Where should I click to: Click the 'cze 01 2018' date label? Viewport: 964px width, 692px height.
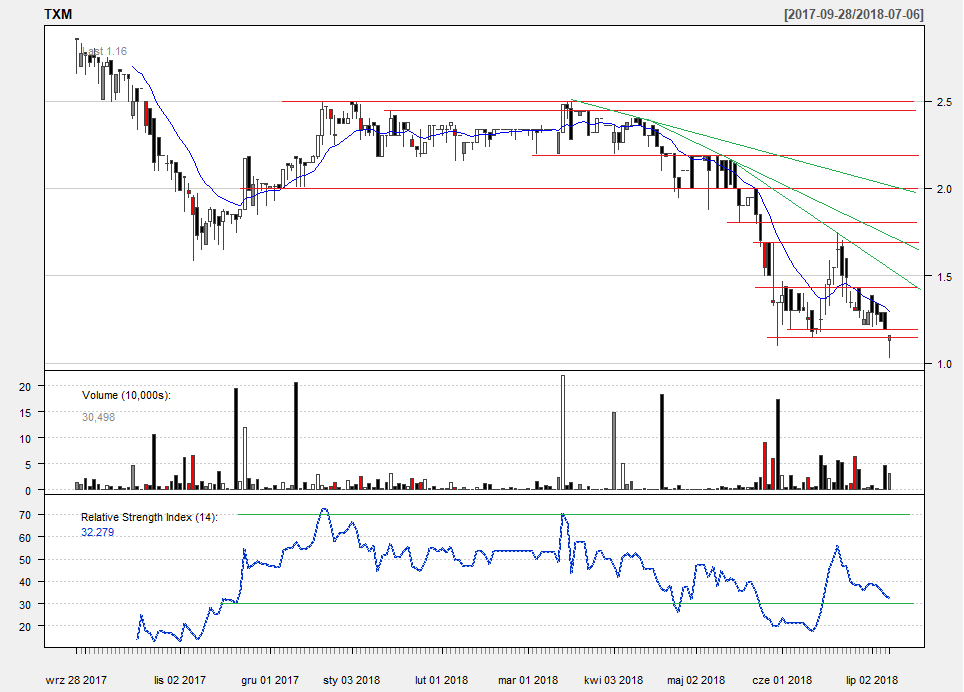(782, 680)
